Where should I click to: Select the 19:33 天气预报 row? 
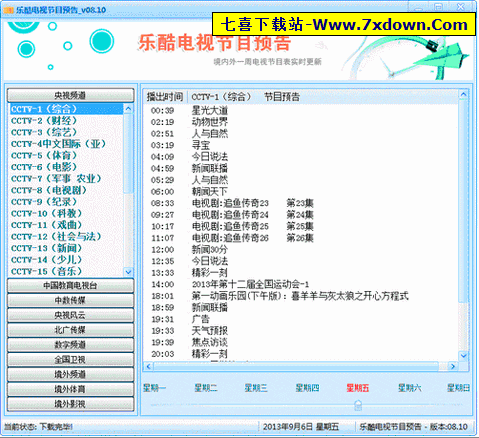(x=302, y=331)
